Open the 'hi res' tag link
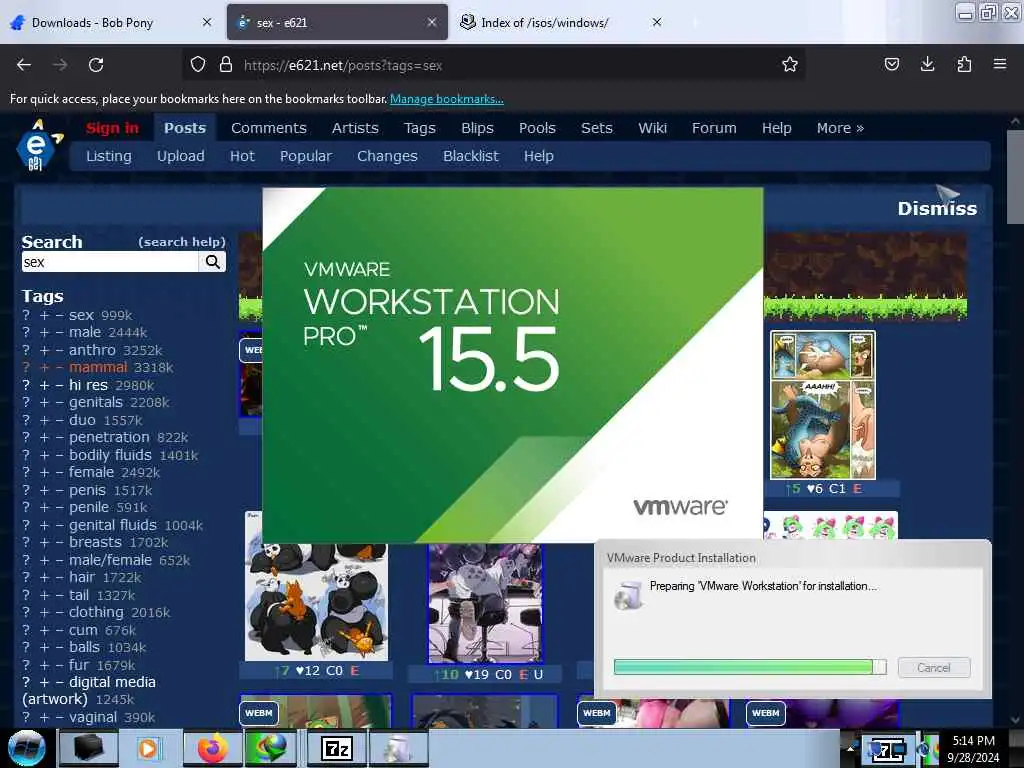The width and height of the screenshot is (1024, 768). 88,385
